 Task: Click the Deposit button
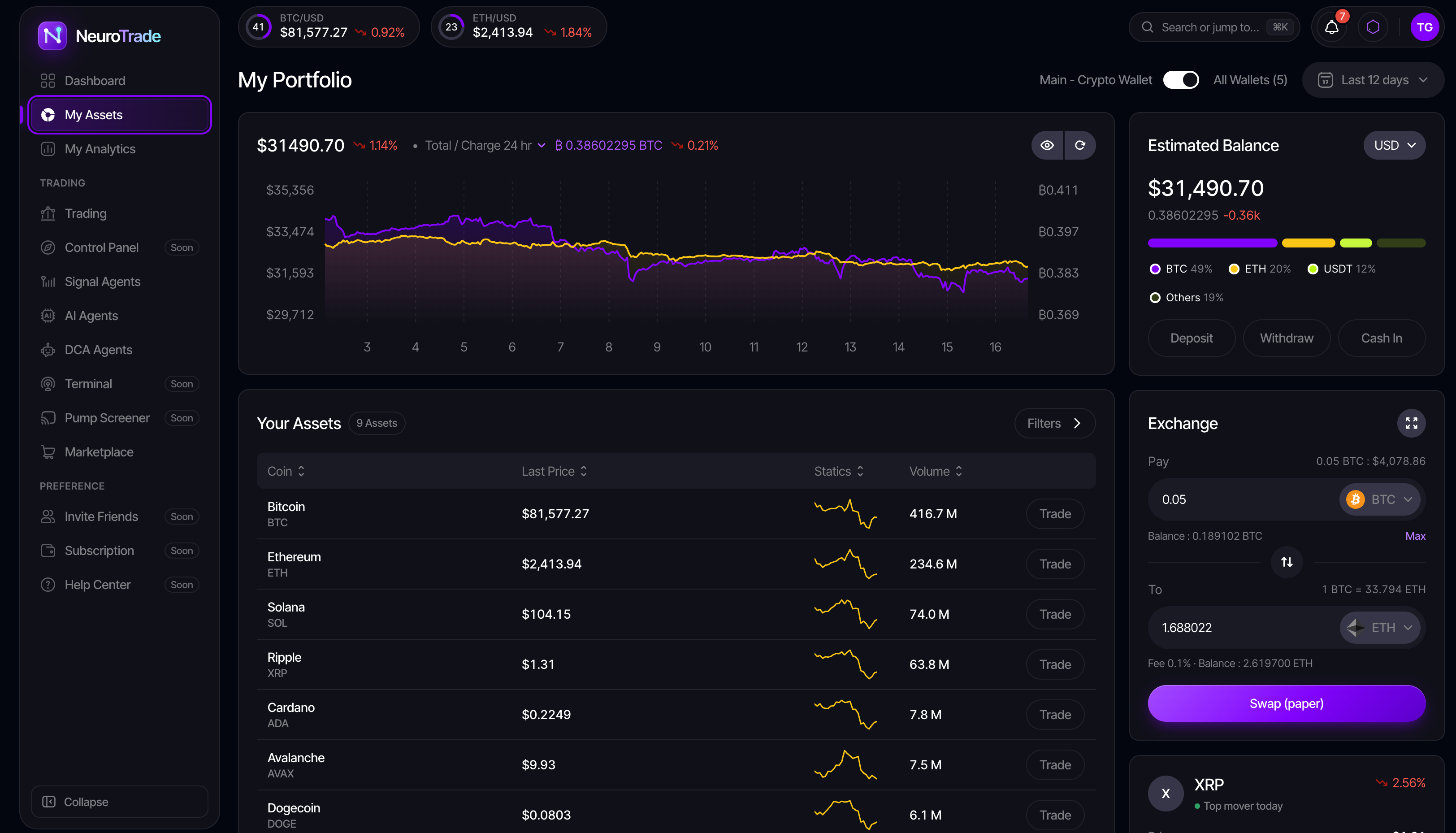(1191, 338)
